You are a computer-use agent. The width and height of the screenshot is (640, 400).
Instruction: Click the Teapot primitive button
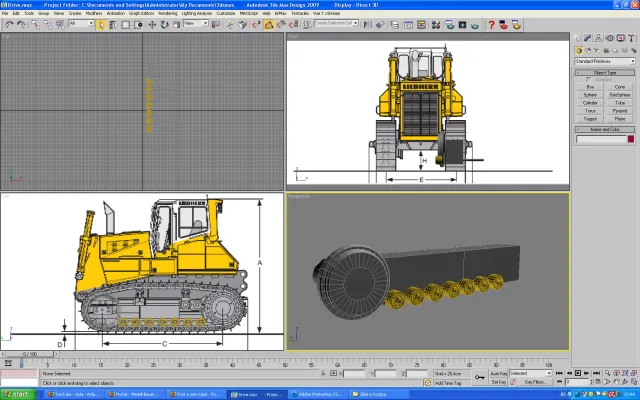[590, 119]
